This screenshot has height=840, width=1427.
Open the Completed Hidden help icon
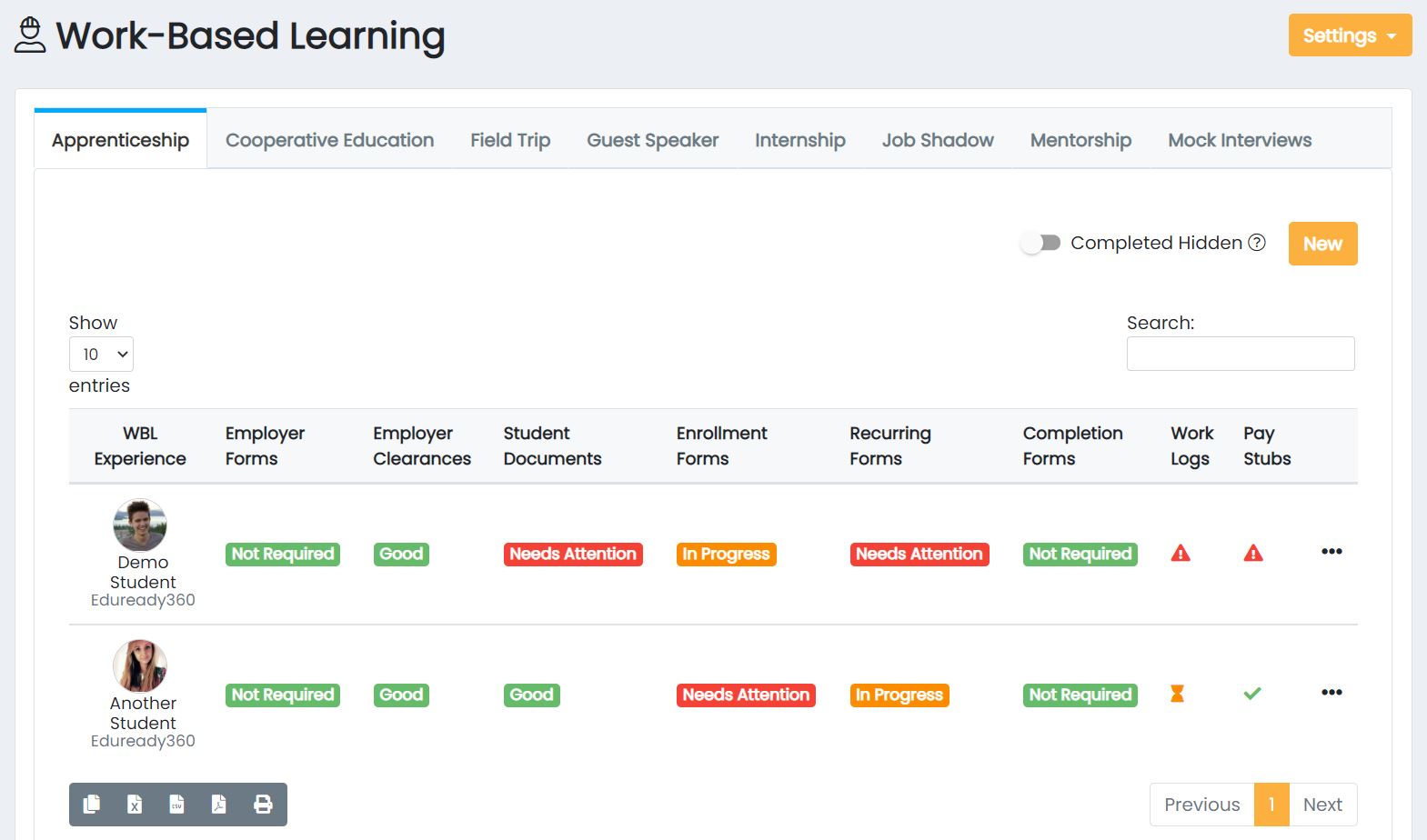pyautogui.click(x=1257, y=243)
